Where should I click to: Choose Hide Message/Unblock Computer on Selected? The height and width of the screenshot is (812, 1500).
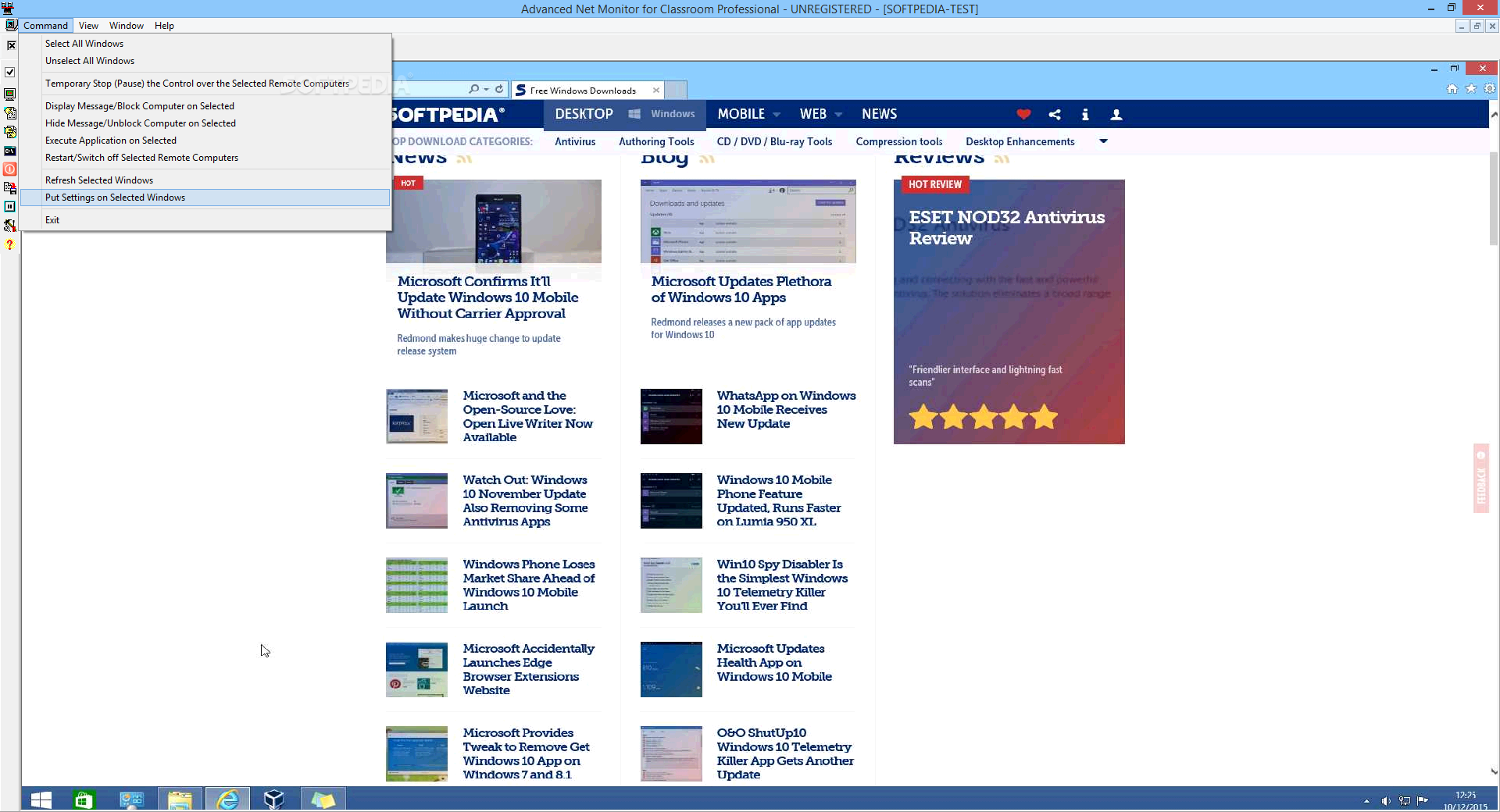point(205,123)
